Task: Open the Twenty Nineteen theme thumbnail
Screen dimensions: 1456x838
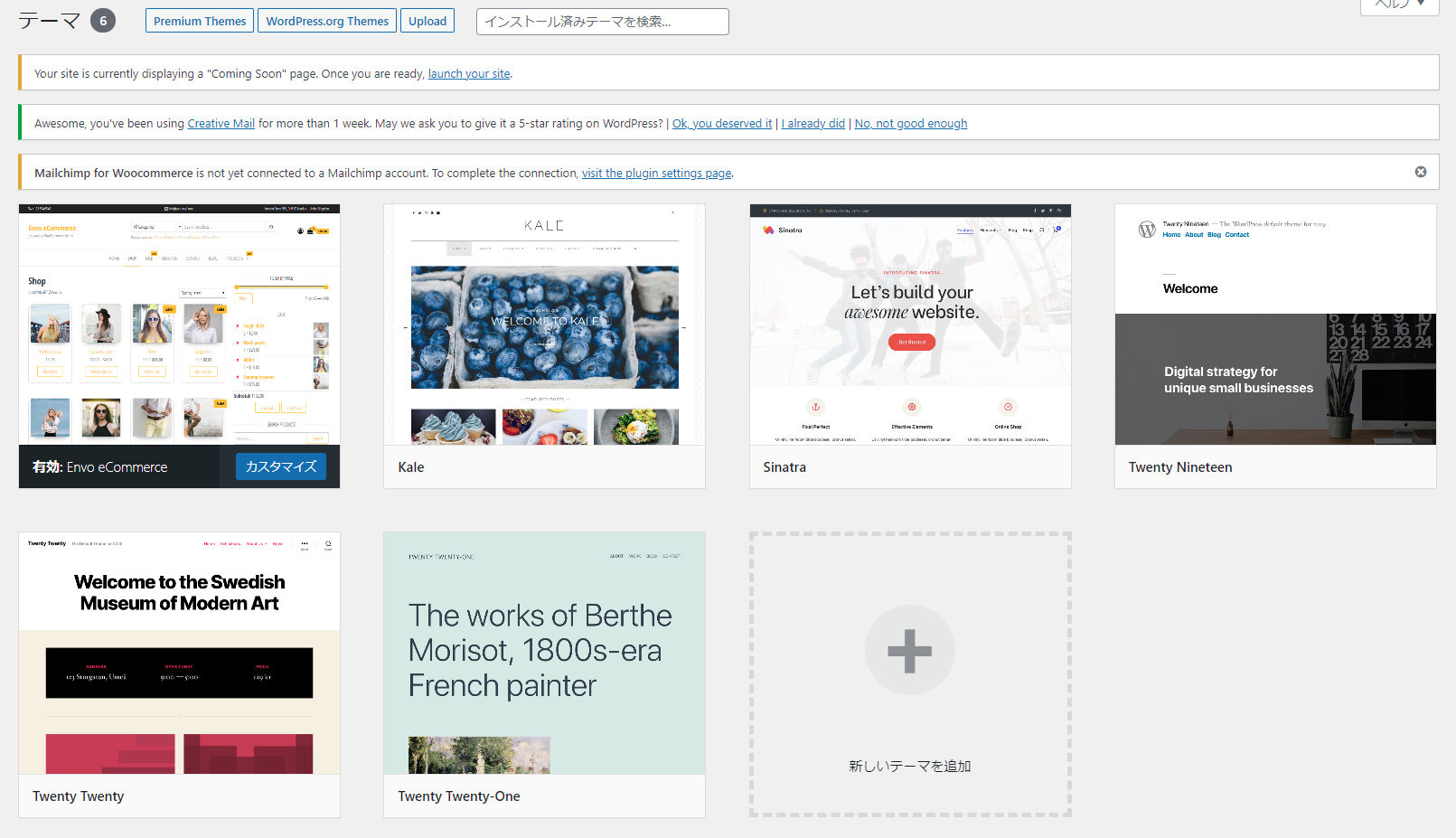Action: 1275,325
